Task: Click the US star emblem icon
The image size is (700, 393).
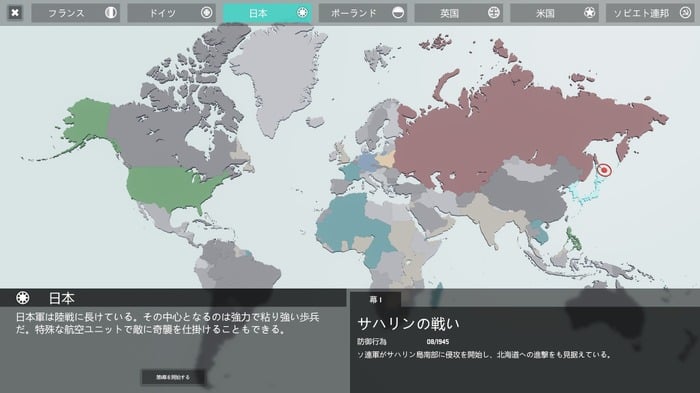Action: pyautogui.click(x=589, y=13)
